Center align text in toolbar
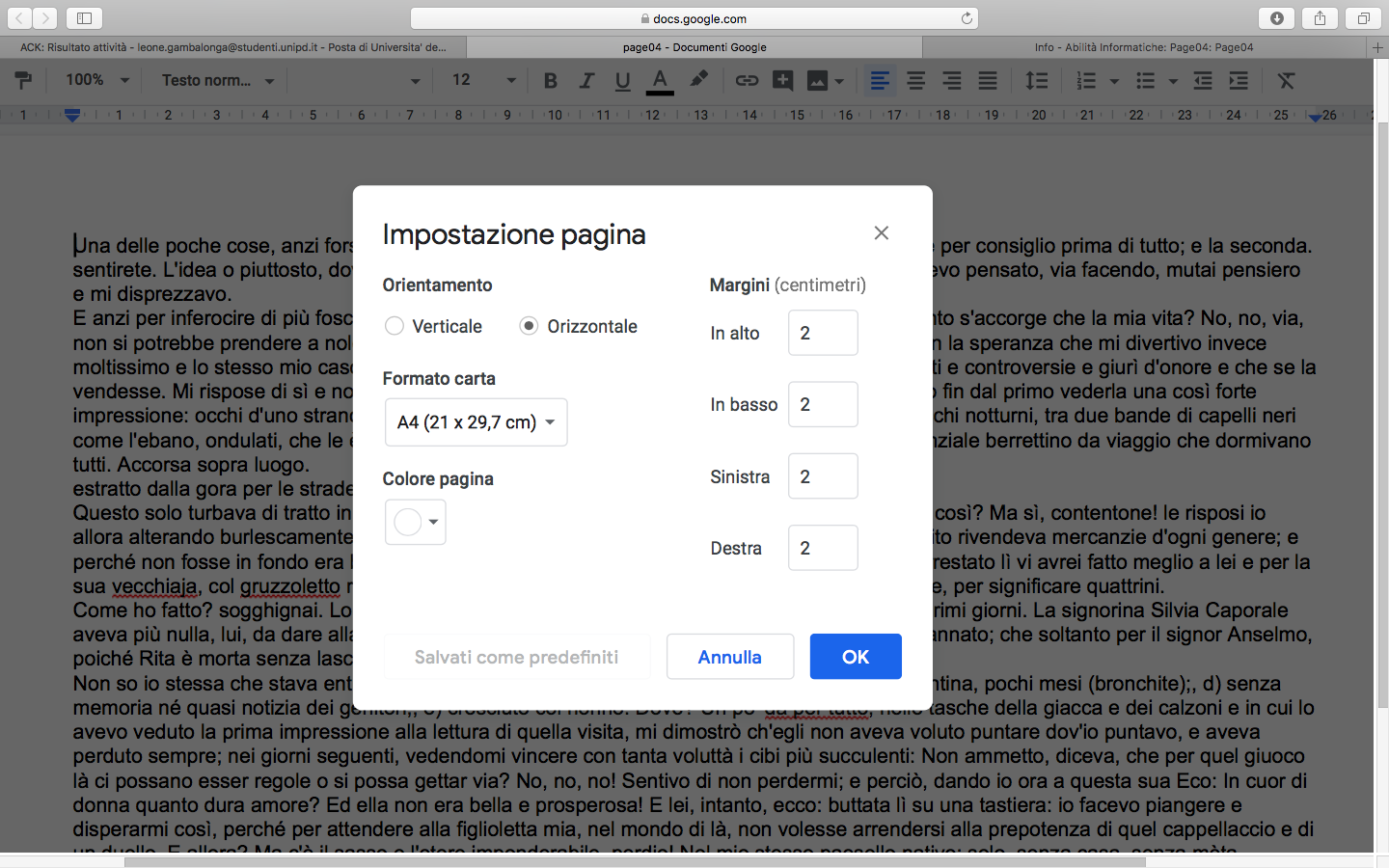Image resolution: width=1389 pixels, height=868 pixels. point(916,81)
